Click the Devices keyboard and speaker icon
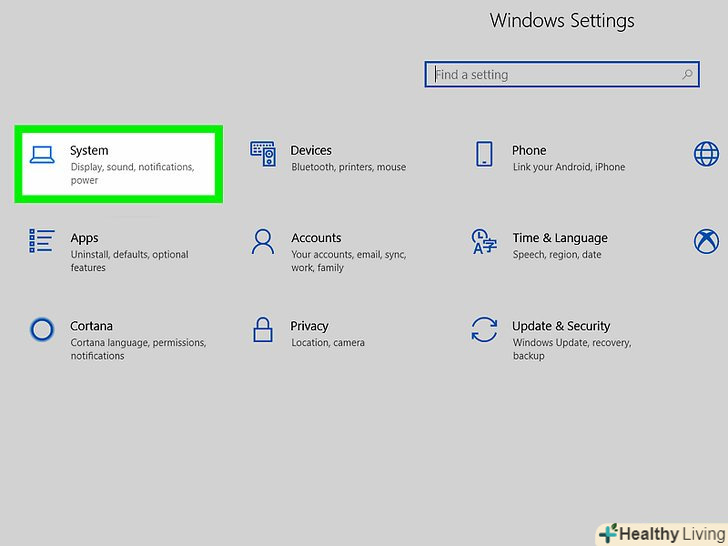This screenshot has width=728, height=546. 263,154
